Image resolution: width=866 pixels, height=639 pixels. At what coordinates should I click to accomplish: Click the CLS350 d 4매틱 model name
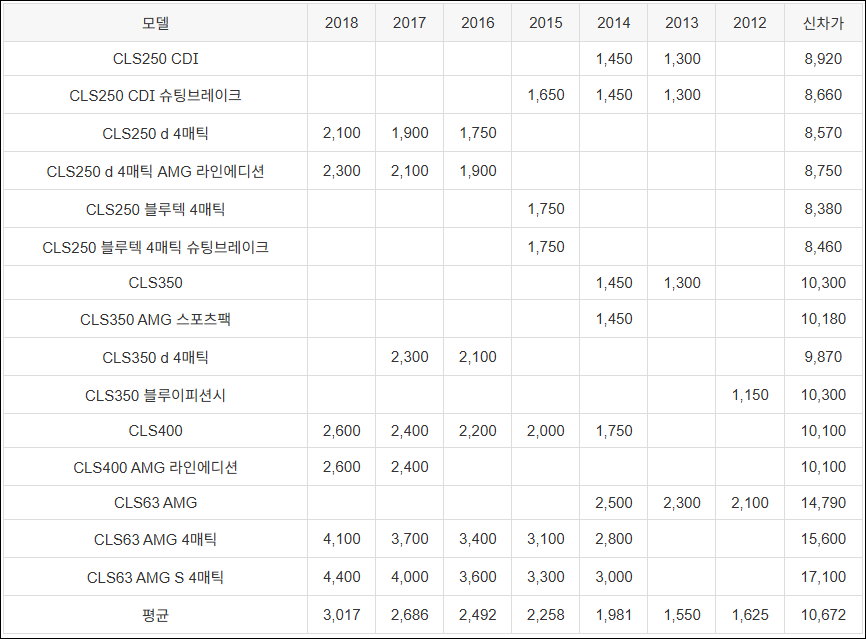(x=155, y=358)
